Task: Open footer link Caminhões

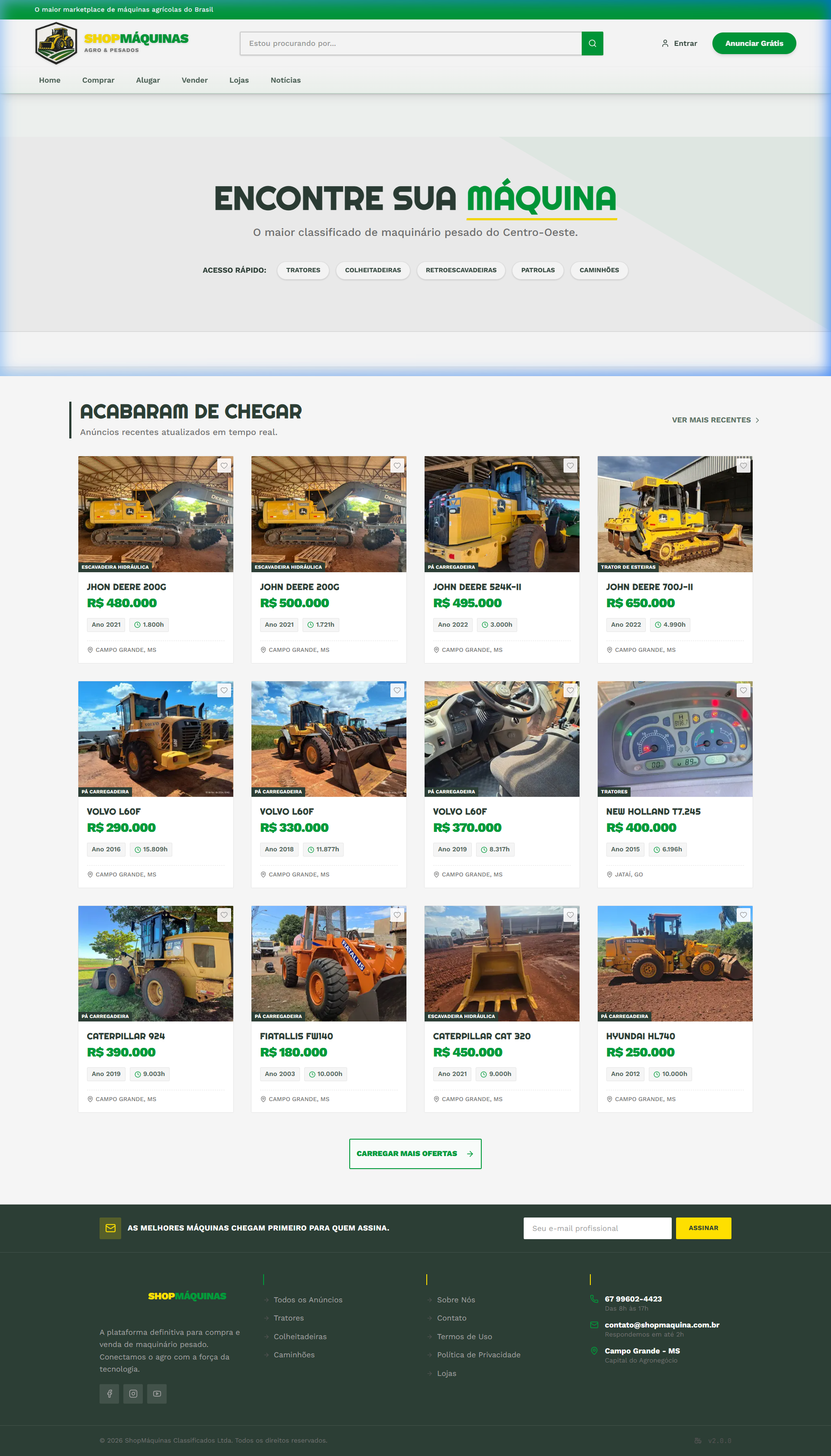Action: click(x=294, y=1355)
